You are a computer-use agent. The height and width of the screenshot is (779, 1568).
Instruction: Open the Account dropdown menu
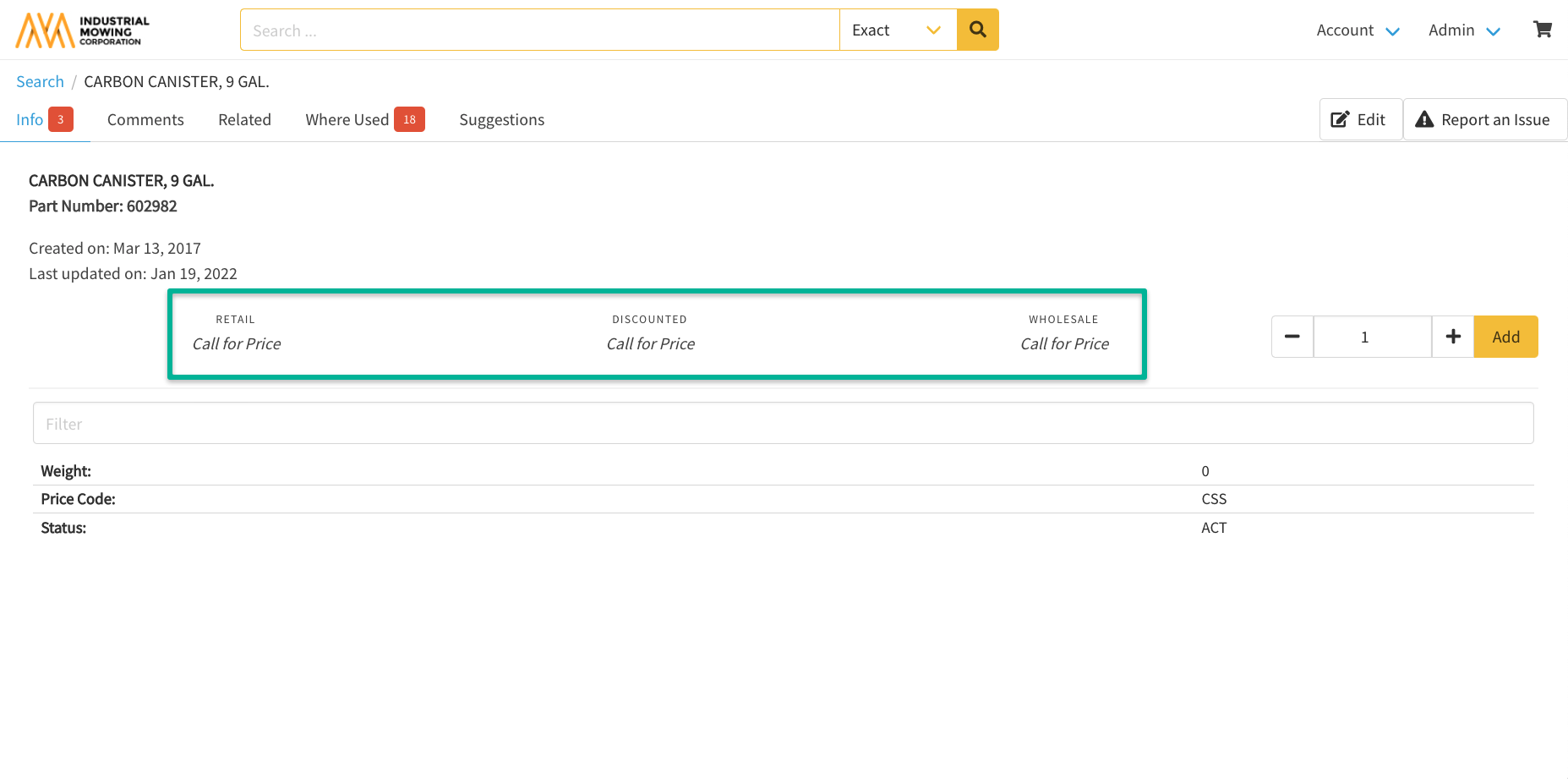(x=1358, y=30)
